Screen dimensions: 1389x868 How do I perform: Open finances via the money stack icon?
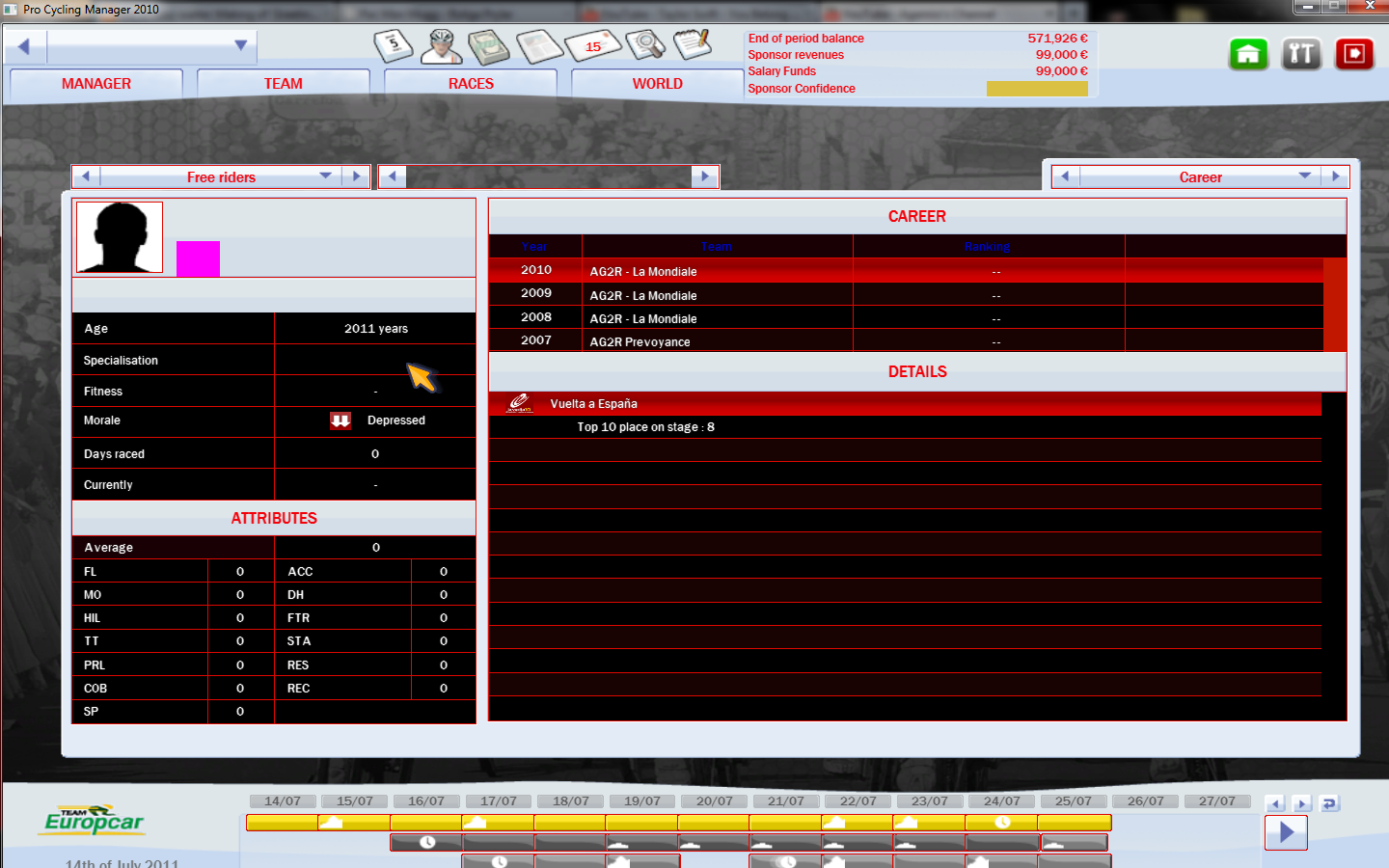[489, 45]
